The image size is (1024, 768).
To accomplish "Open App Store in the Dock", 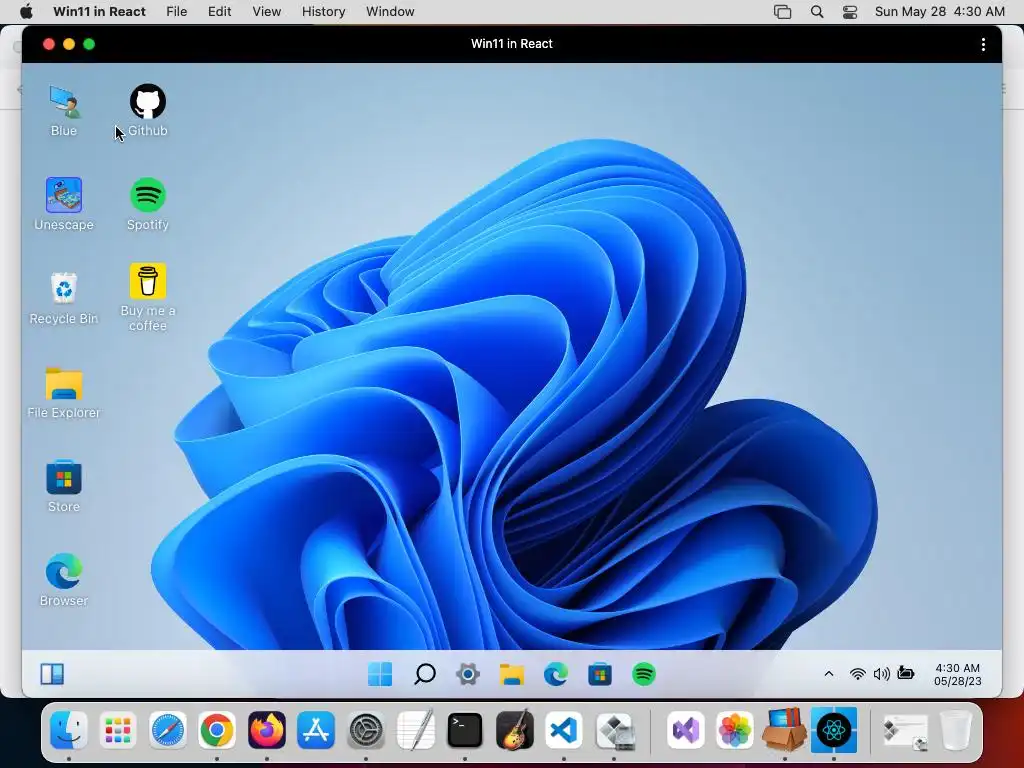I will point(316,729).
